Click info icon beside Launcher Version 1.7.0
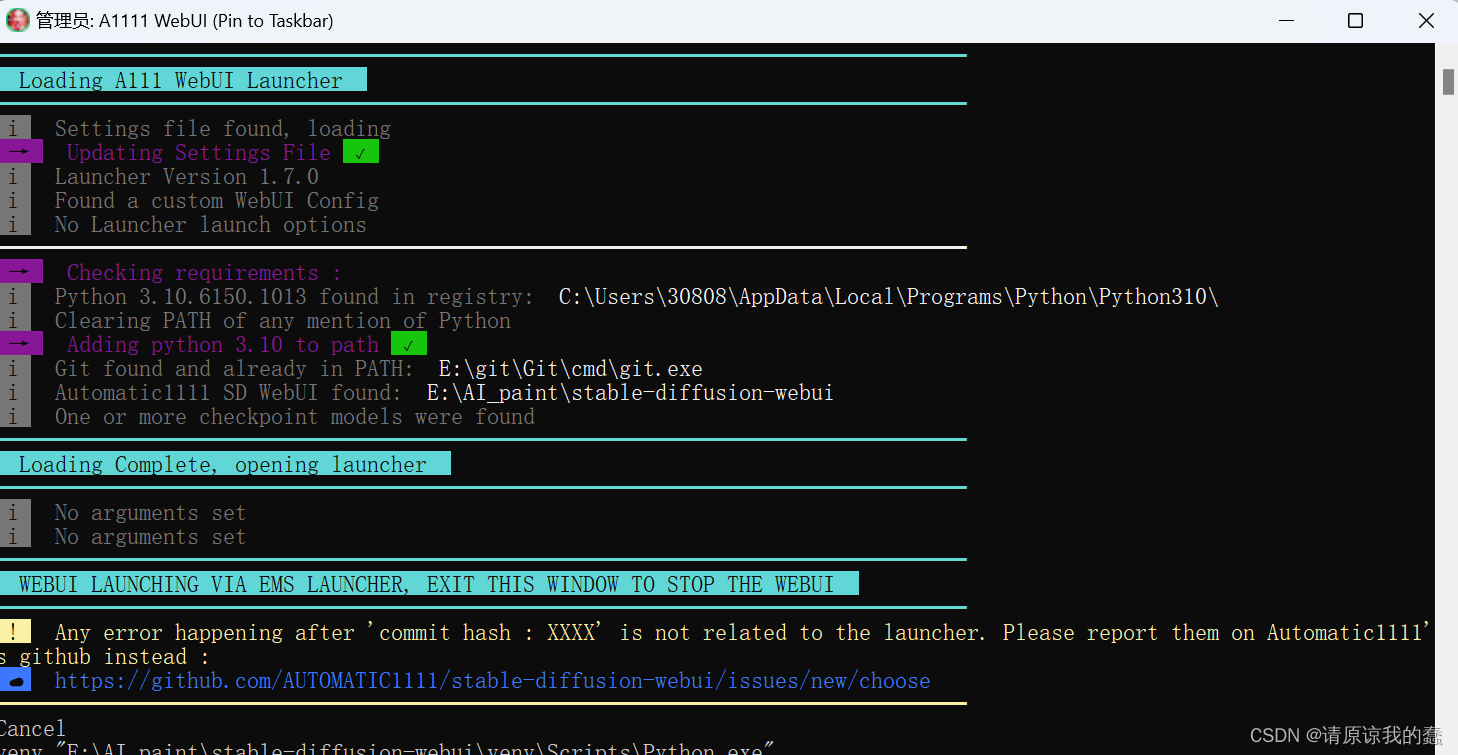 point(14,177)
